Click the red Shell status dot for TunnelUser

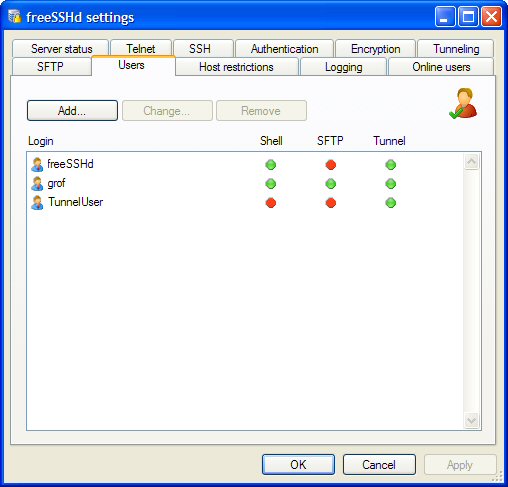tap(271, 203)
